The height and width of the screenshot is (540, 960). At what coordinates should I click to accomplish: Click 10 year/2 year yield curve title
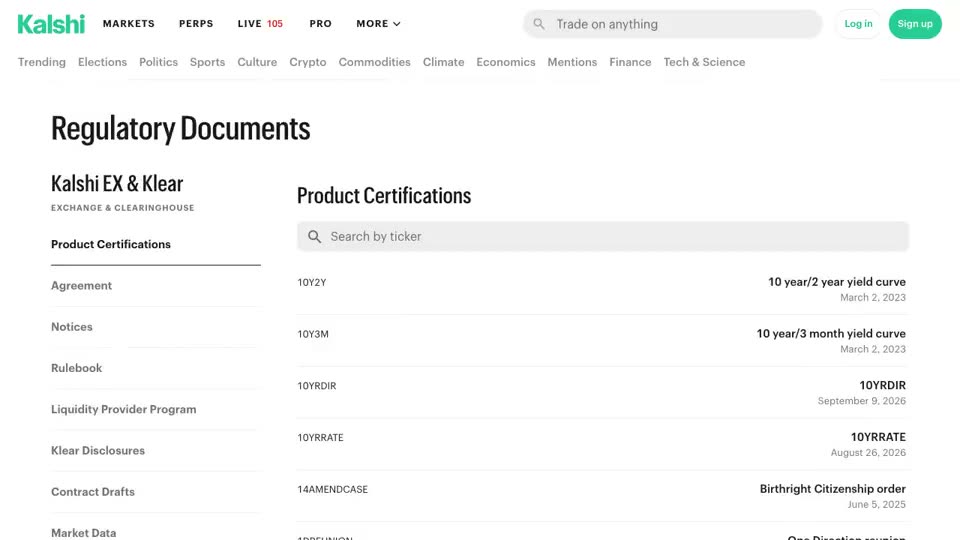click(x=837, y=282)
